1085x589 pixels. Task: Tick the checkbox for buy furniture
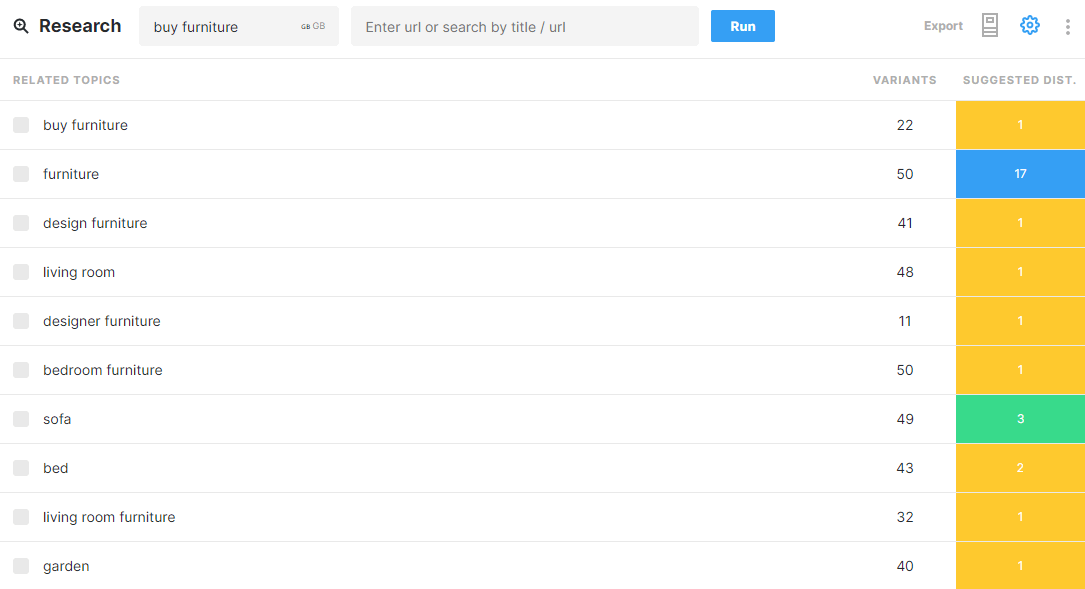click(21, 125)
